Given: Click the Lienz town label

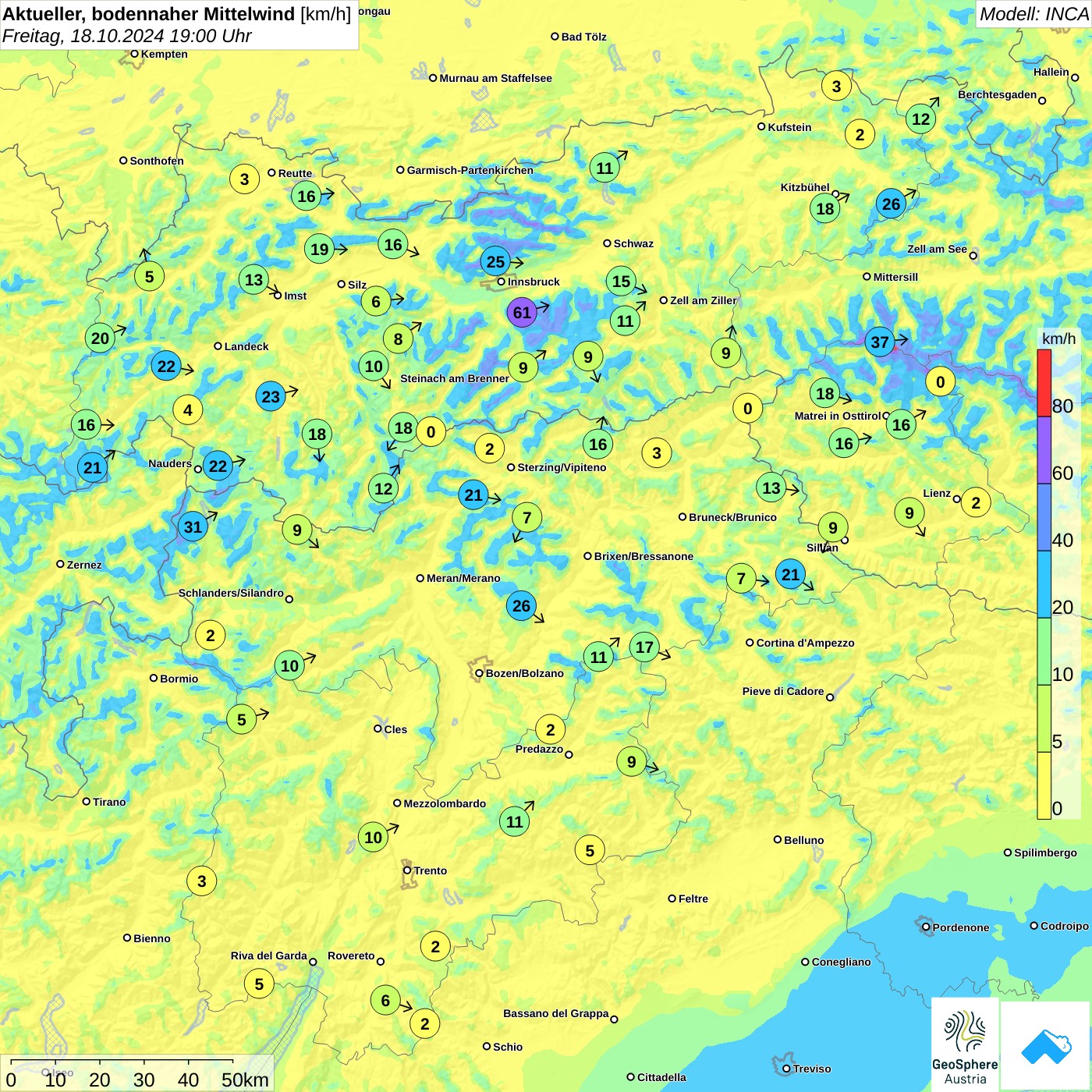Looking at the screenshot, I should [937, 493].
